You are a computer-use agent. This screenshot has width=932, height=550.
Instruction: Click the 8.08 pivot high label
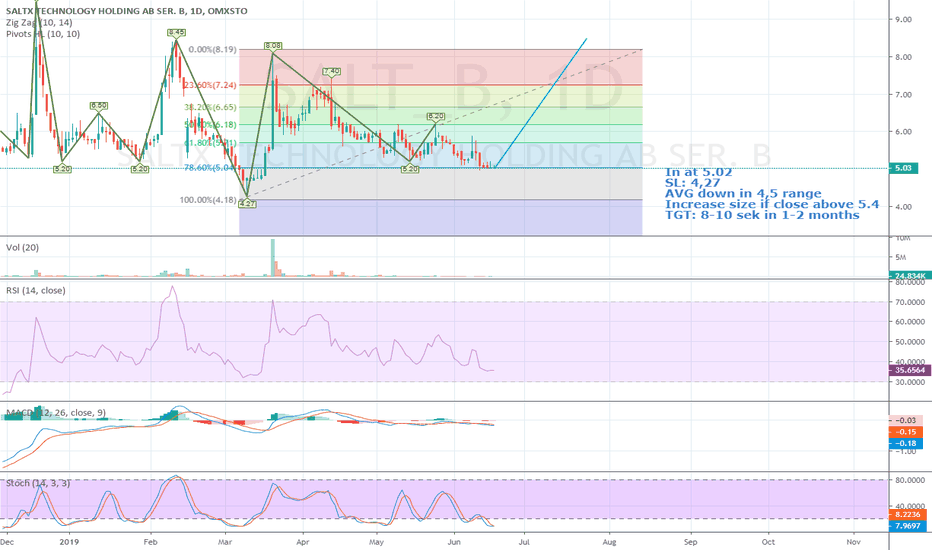[273, 45]
